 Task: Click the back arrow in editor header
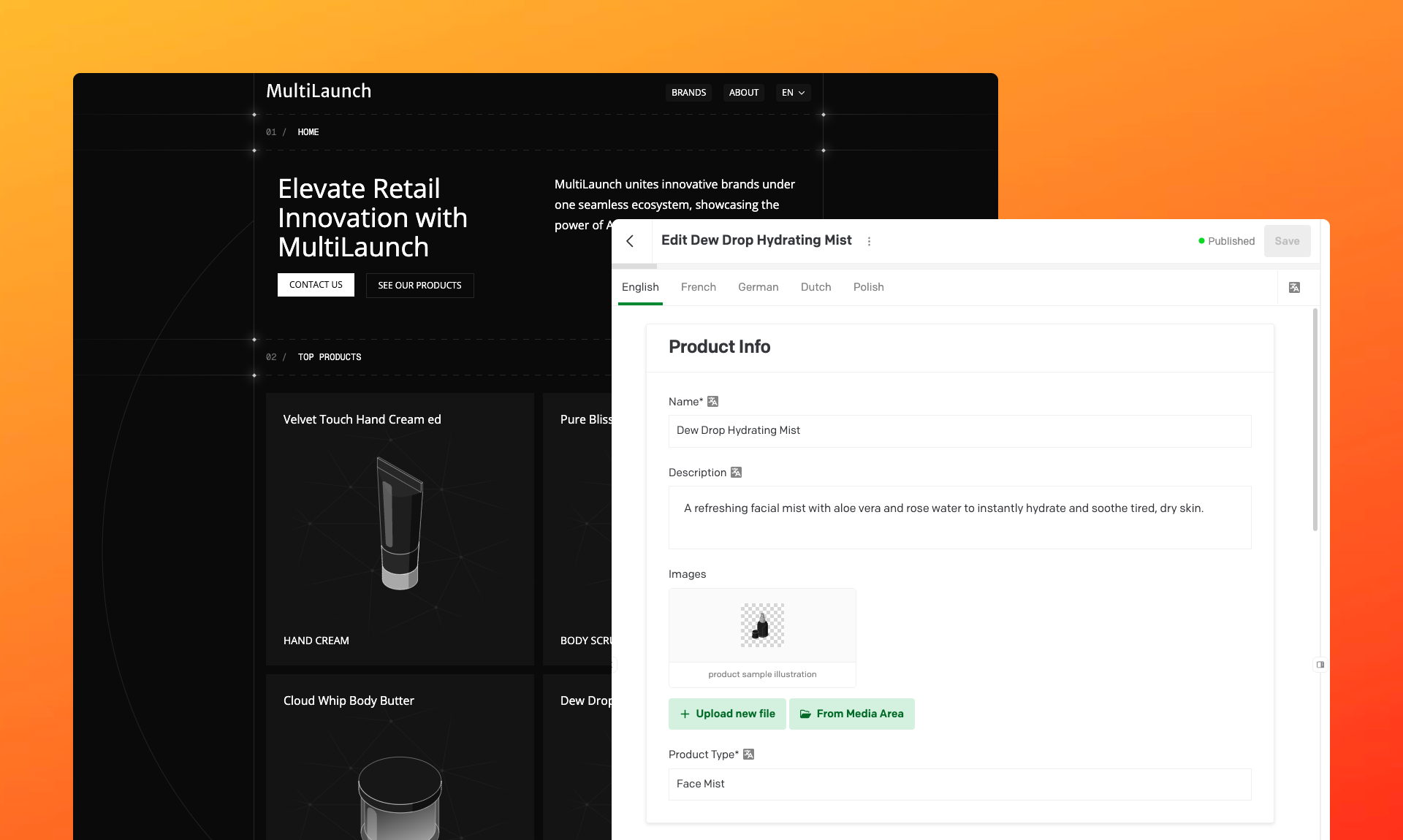coord(630,241)
